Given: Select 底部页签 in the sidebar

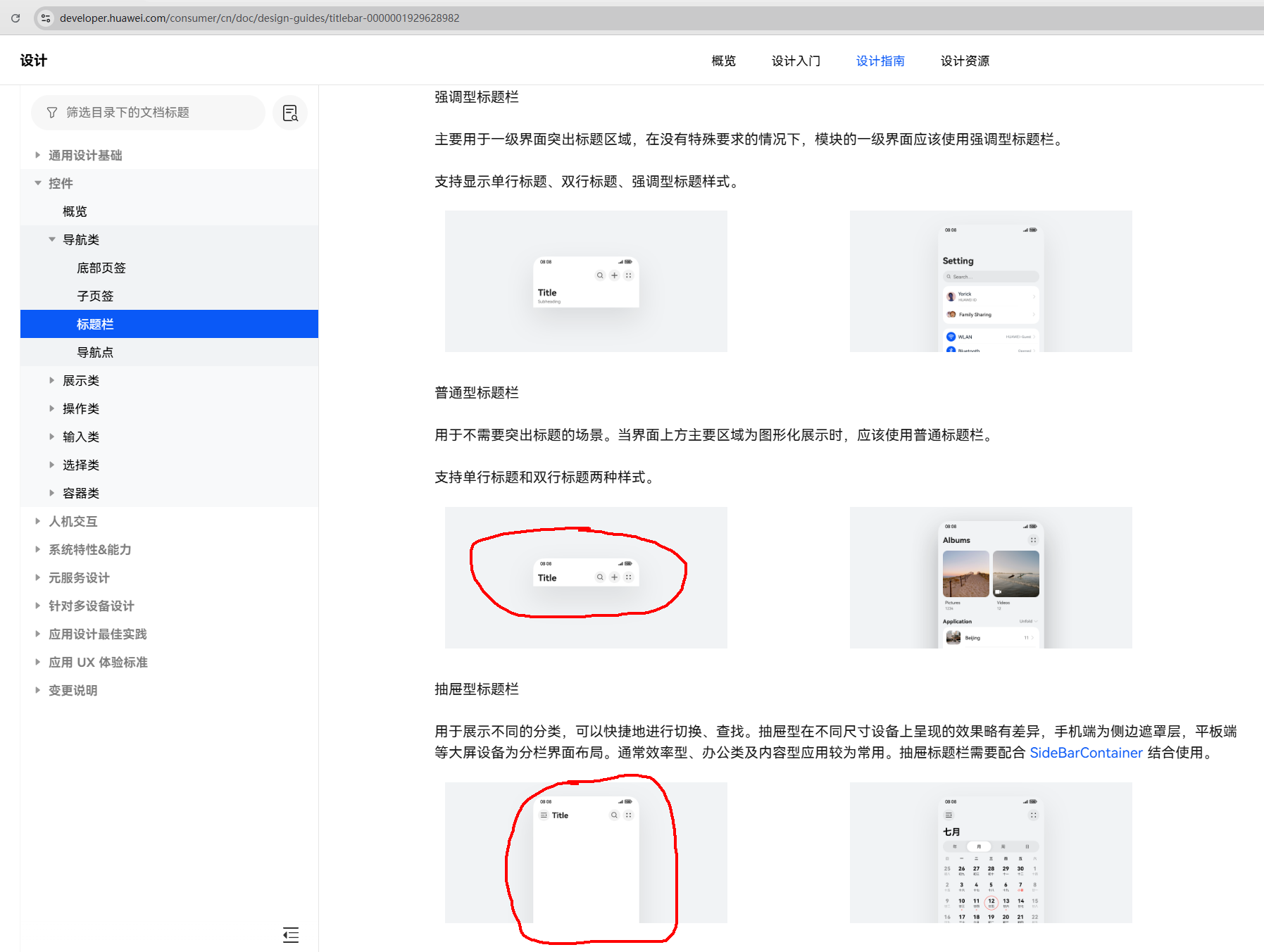Looking at the screenshot, I should click(101, 268).
